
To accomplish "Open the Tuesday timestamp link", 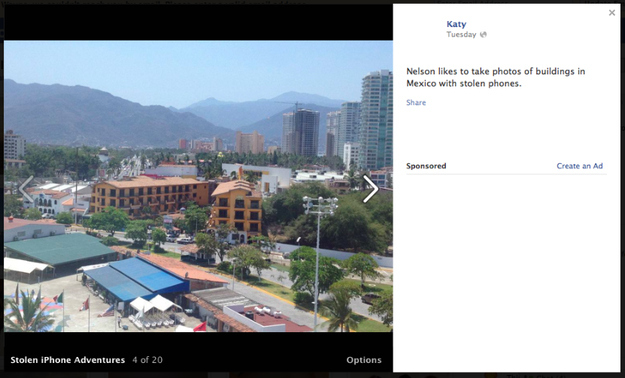I will coord(461,35).
